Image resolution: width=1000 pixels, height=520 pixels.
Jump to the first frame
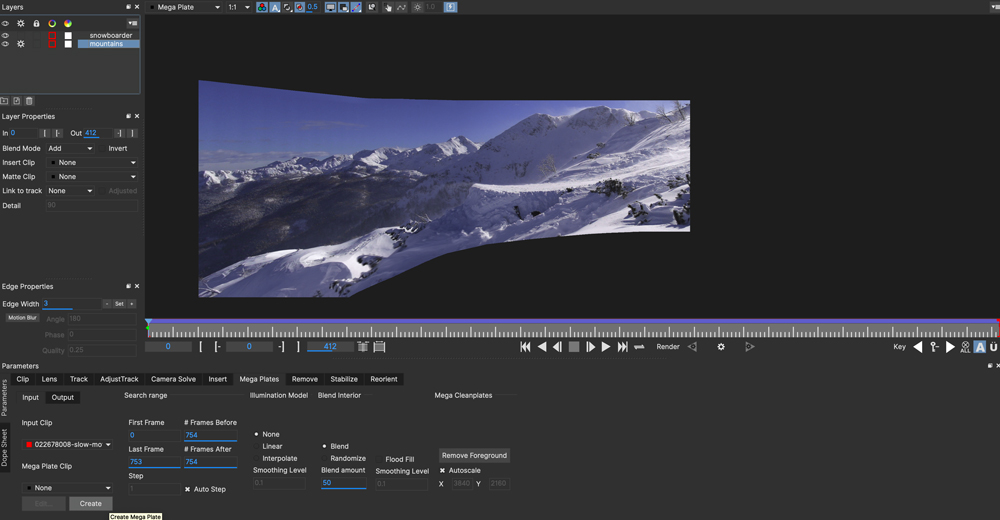pos(525,347)
